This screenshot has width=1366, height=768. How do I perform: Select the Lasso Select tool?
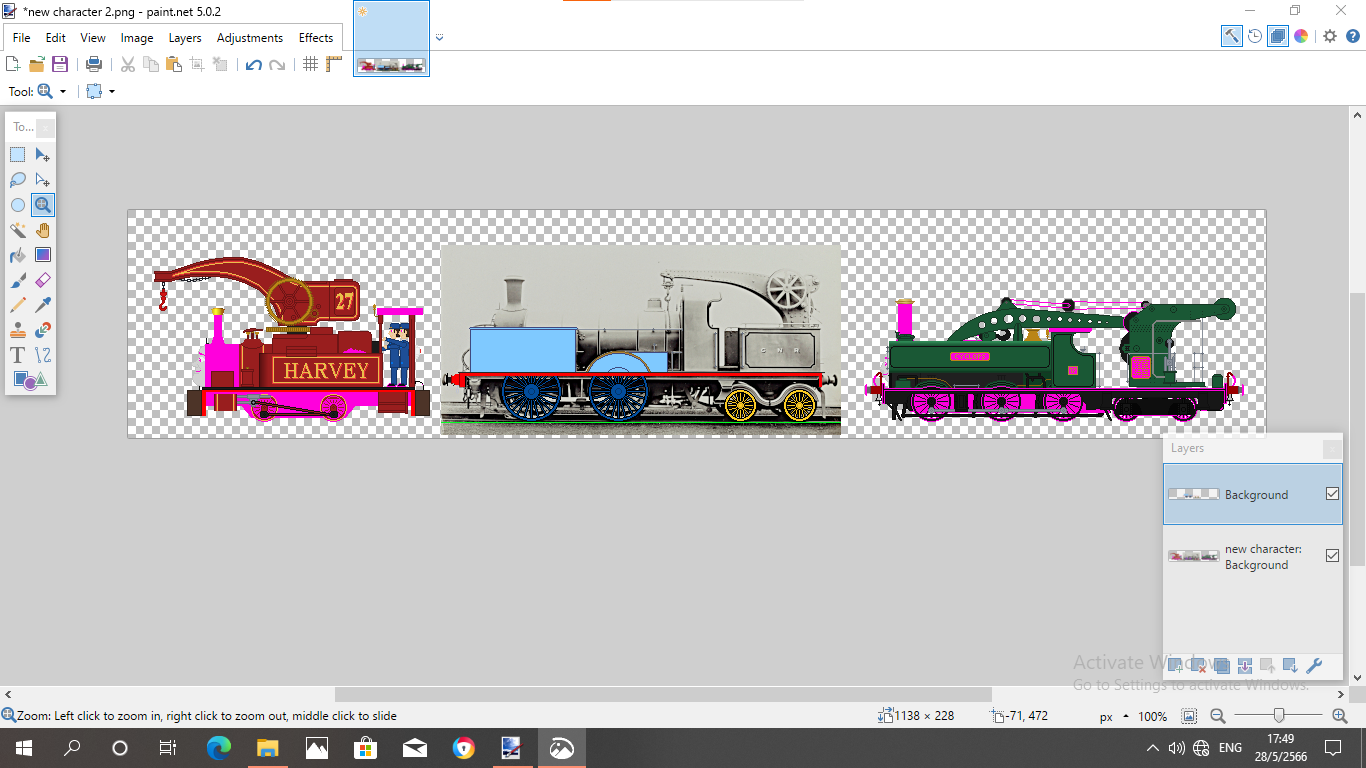click(x=18, y=180)
